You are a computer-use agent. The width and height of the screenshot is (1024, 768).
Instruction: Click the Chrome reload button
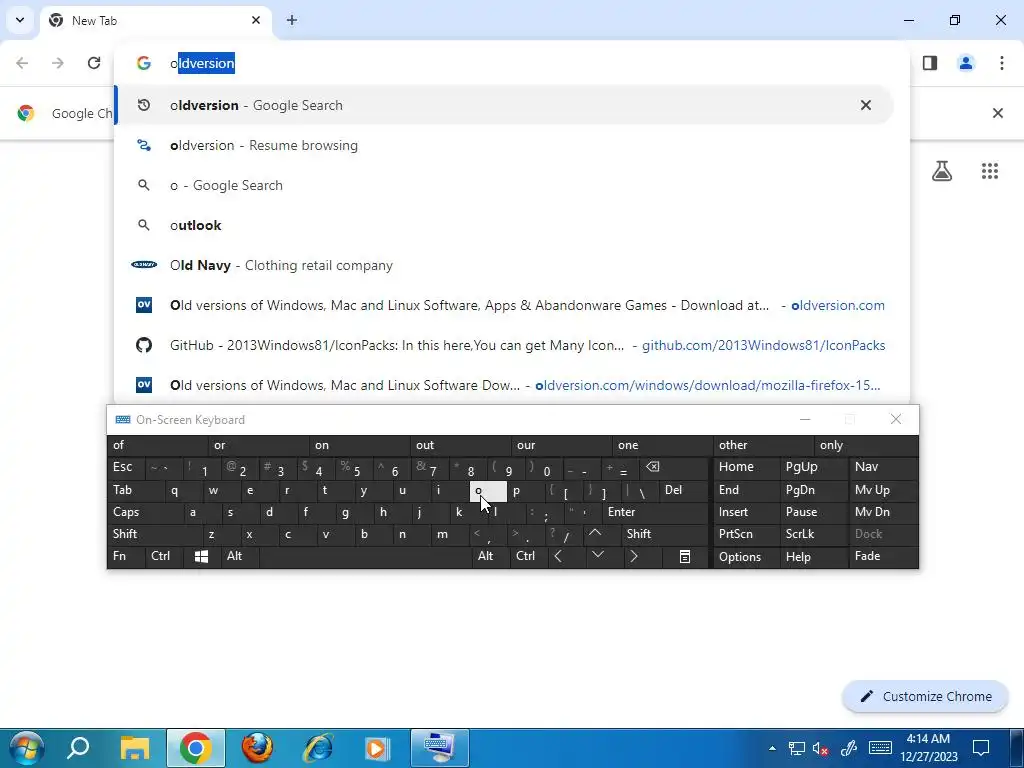coord(94,63)
